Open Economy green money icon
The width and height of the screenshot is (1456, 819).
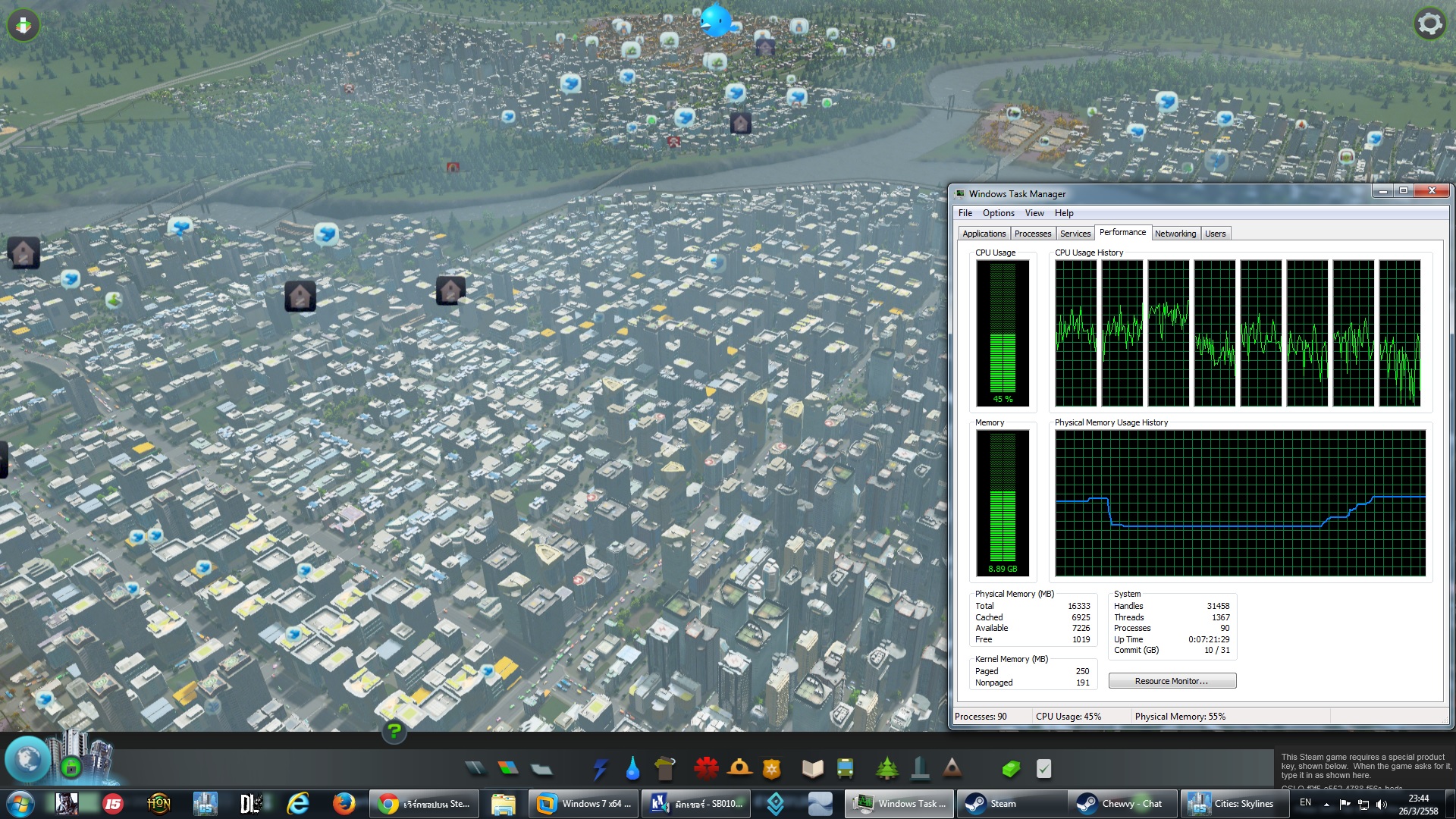pyautogui.click(x=1011, y=769)
